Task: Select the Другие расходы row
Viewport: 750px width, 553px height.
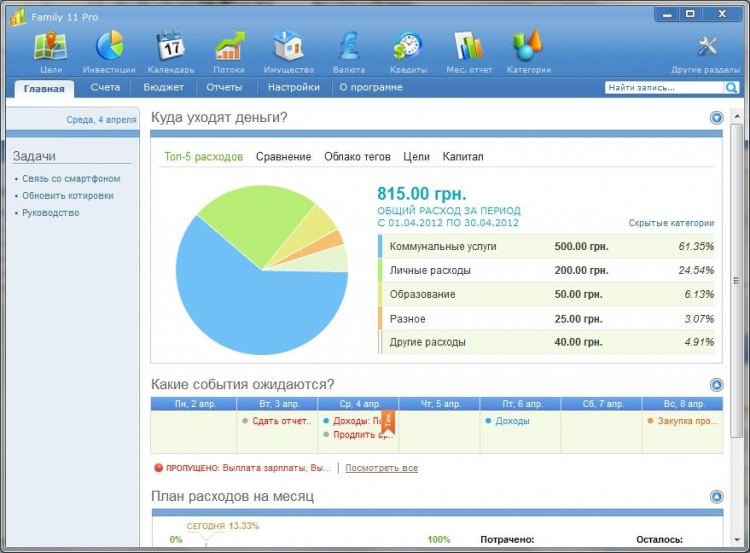Action: point(546,342)
